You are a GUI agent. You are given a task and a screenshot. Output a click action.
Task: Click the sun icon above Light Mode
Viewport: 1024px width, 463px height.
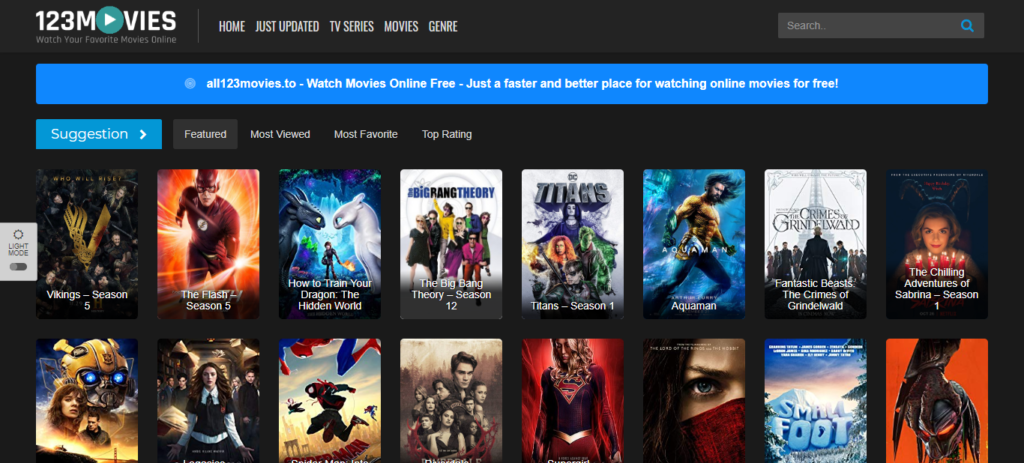coord(18,234)
